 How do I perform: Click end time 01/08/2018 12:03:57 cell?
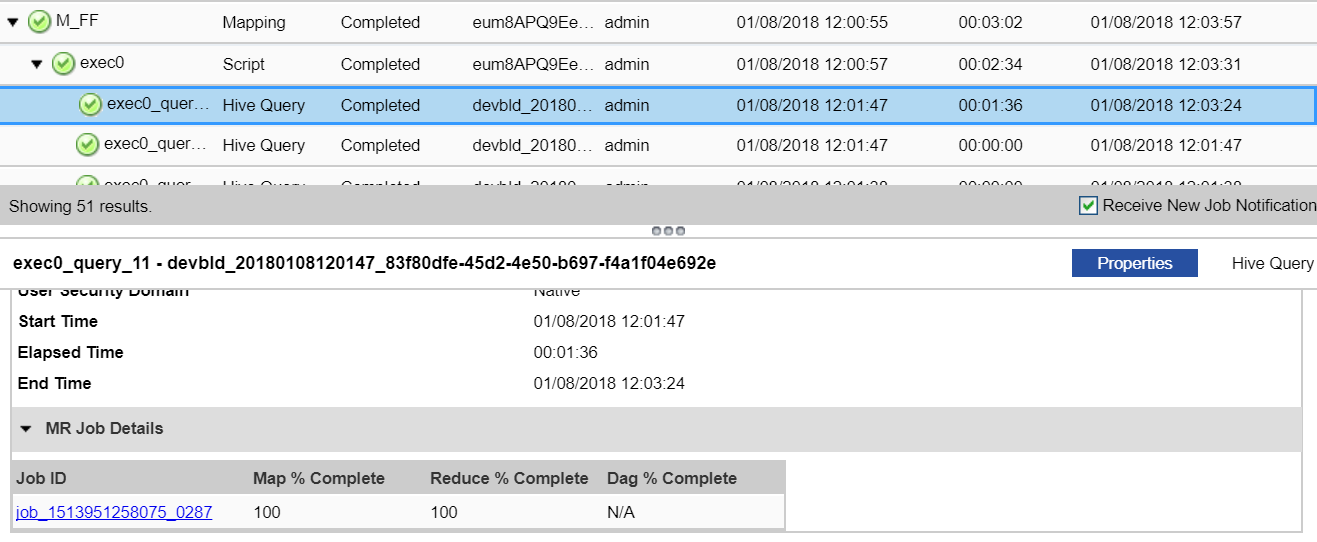click(1166, 22)
